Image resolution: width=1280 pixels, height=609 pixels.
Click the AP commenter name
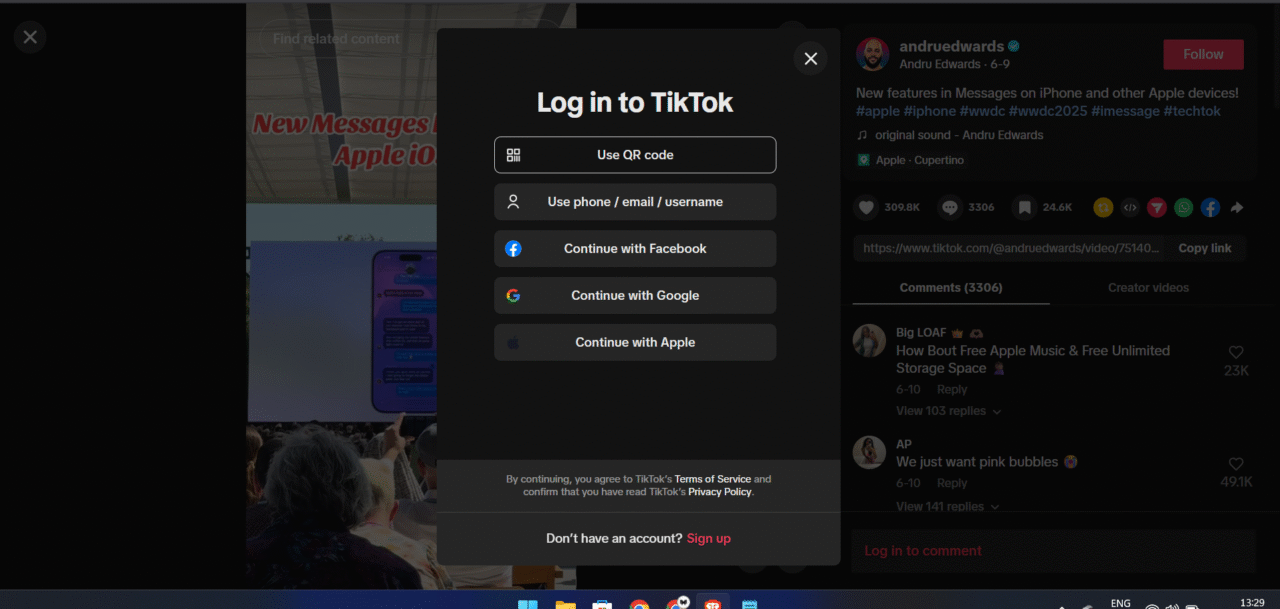[x=904, y=444]
